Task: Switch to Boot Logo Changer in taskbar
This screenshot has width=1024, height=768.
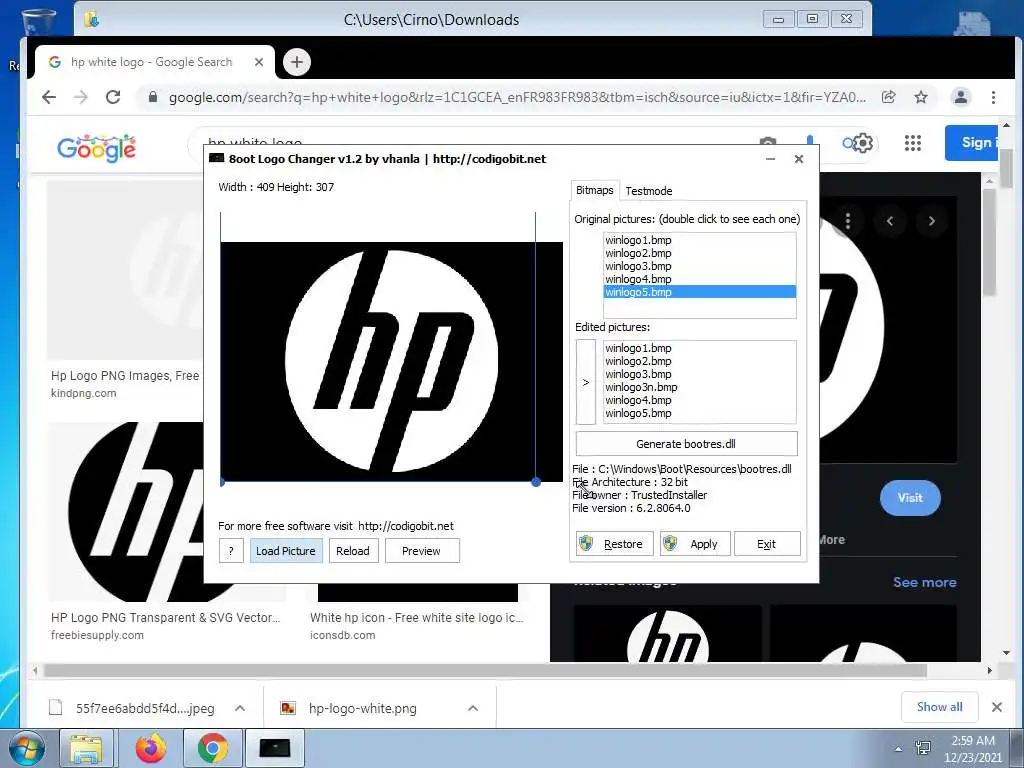Action: (275, 748)
